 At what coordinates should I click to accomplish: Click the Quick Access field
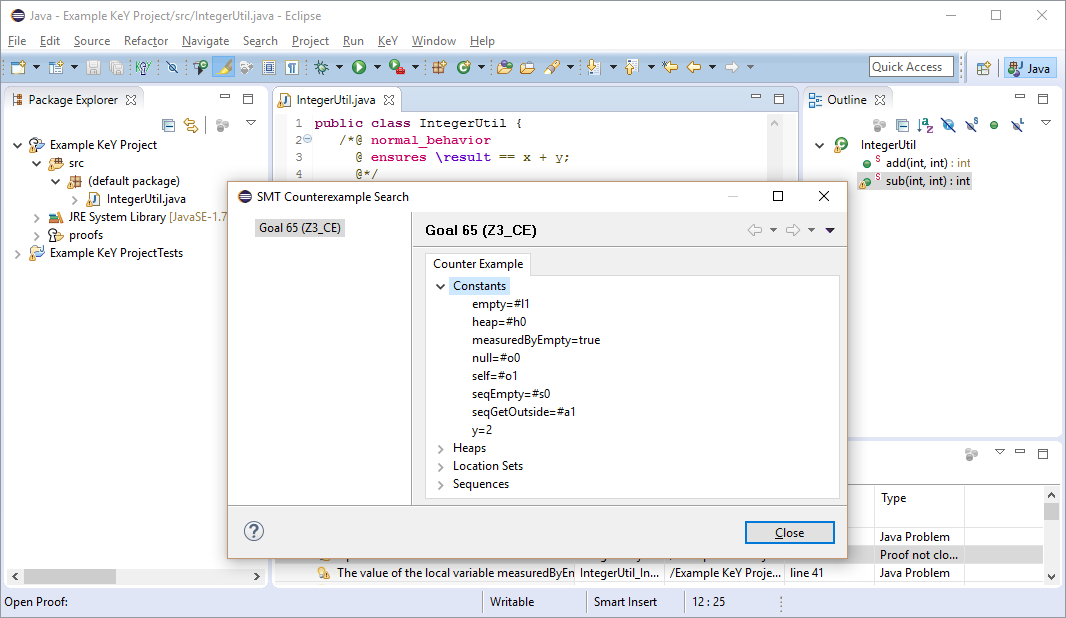(911, 67)
